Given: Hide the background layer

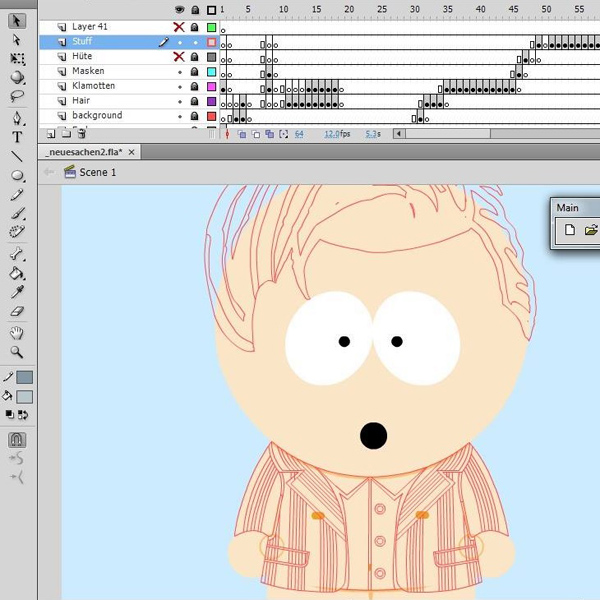Looking at the screenshot, I should 179,116.
